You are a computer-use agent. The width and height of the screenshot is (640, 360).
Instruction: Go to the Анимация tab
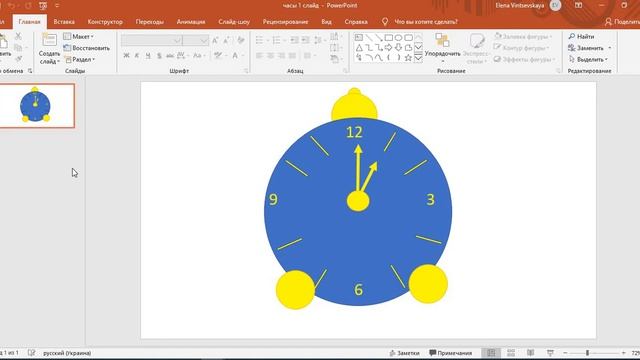click(x=191, y=22)
